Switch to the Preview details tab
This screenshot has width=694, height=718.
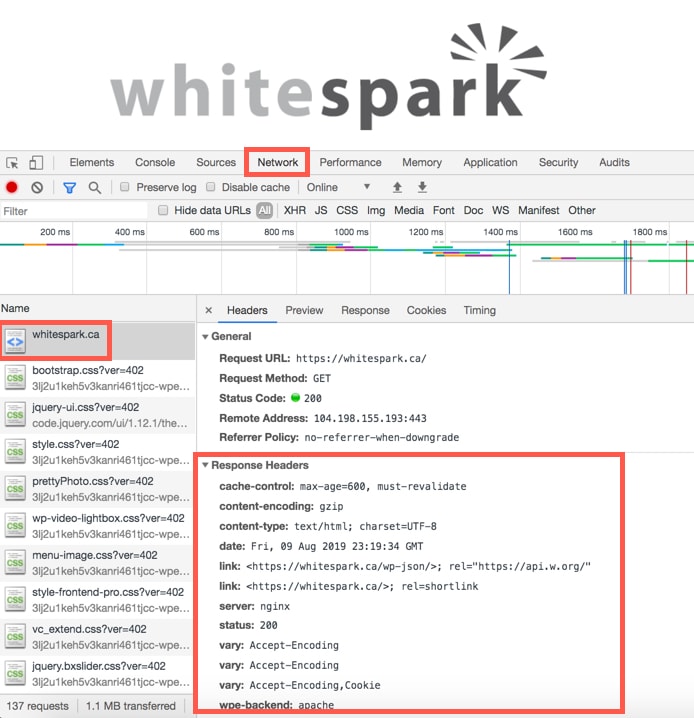pyautogui.click(x=304, y=310)
